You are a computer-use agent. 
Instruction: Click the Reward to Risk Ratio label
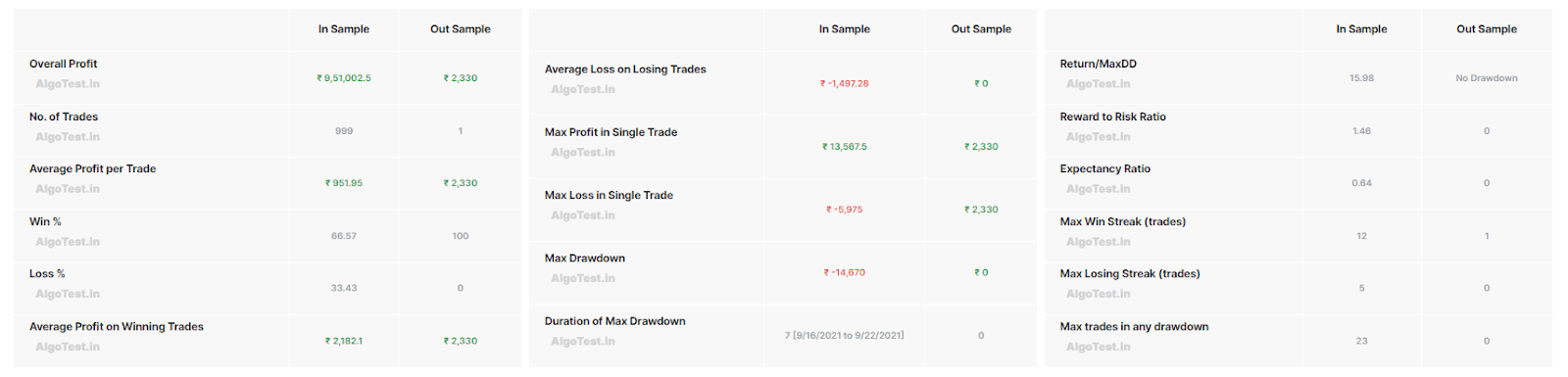[x=1113, y=117]
